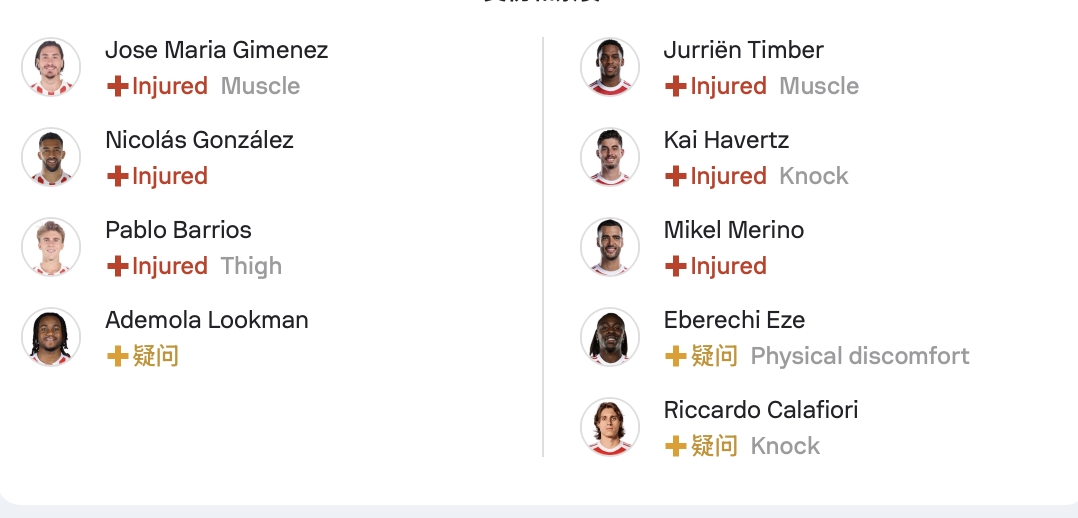The width and height of the screenshot is (1078, 518).
Task: Click Mikel Merino's player photo
Action: [x=610, y=247]
